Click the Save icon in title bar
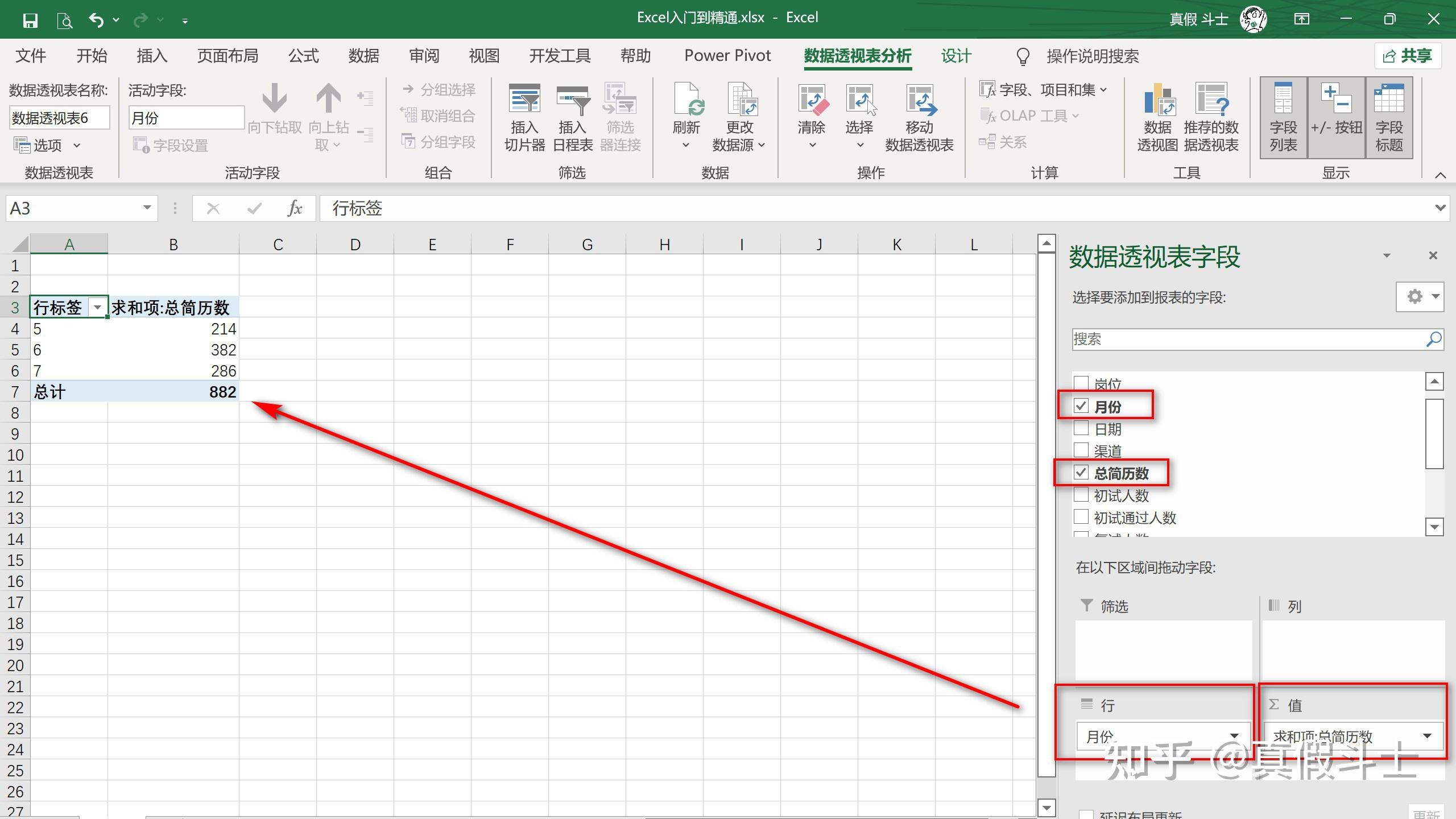 pyautogui.click(x=30, y=20)
